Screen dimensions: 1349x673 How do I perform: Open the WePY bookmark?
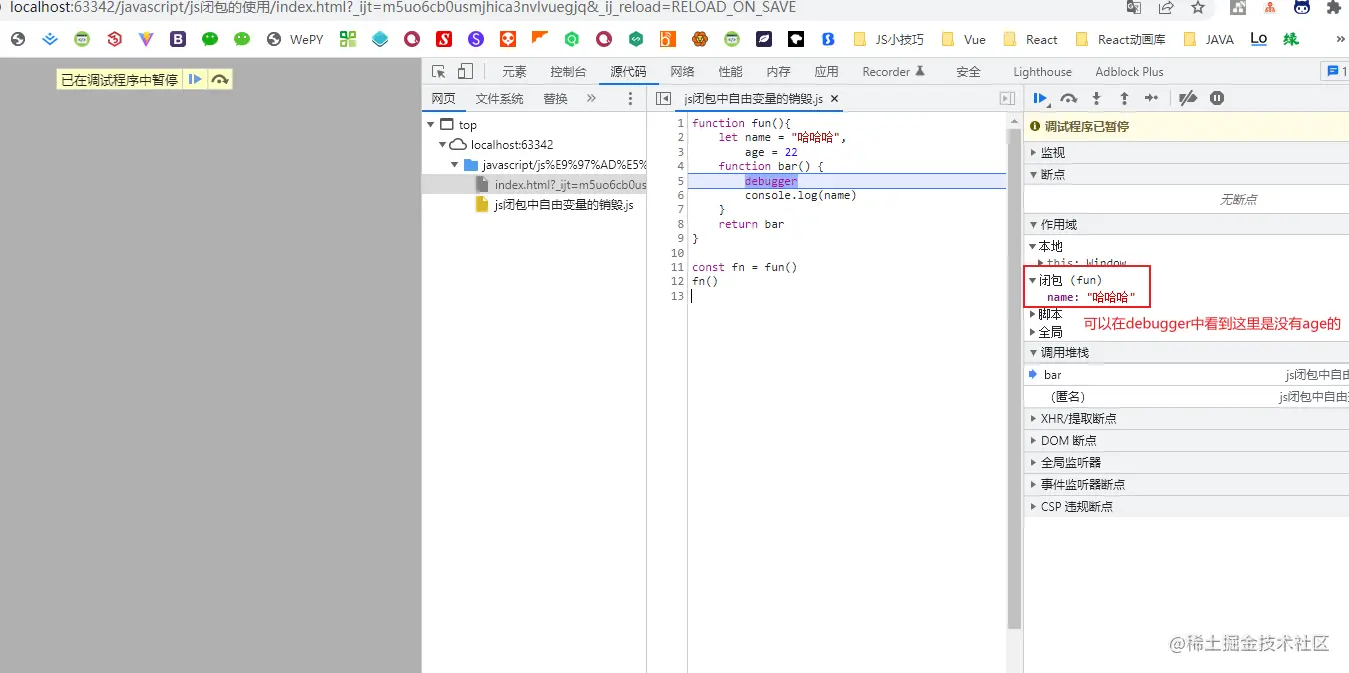pos(295,40)
